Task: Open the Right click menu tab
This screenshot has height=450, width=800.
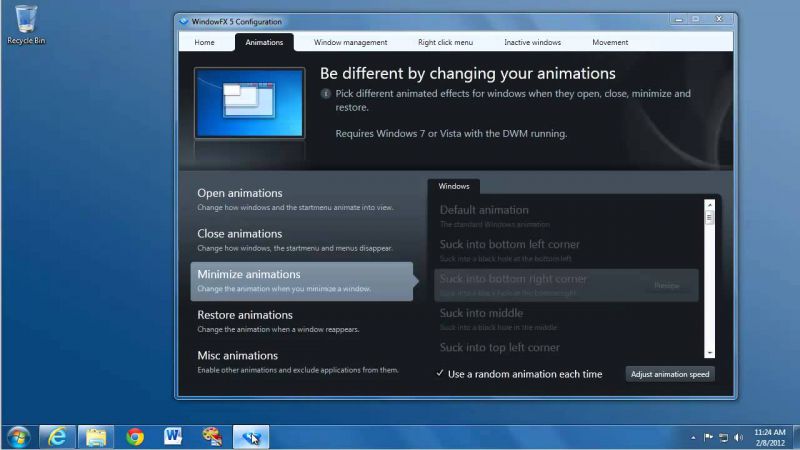Action: tap(445, 42)
